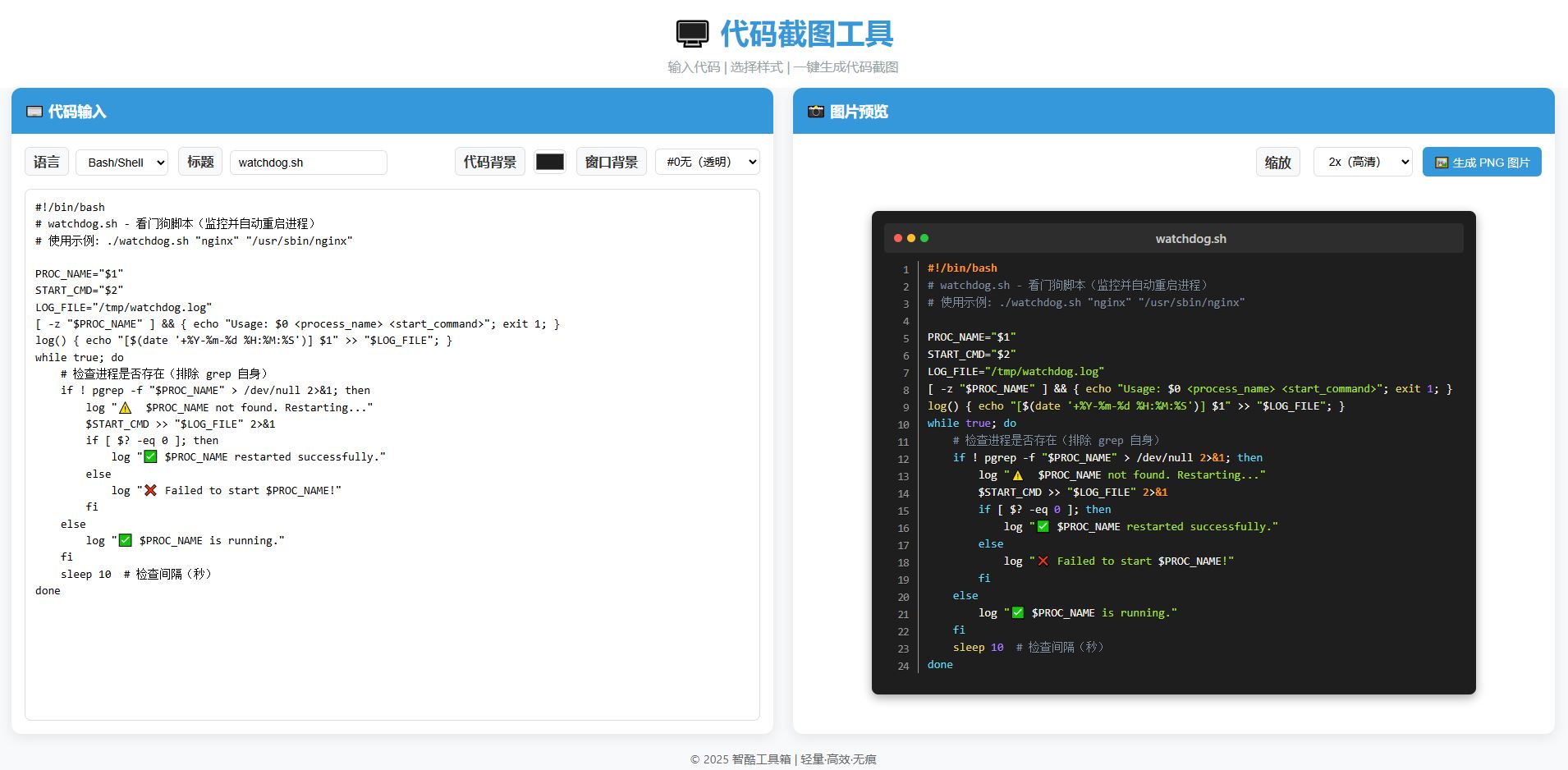Screen dimensions: 1568x770
Task: Click the 图片预览 panel heading
Action: pos(859,112)
